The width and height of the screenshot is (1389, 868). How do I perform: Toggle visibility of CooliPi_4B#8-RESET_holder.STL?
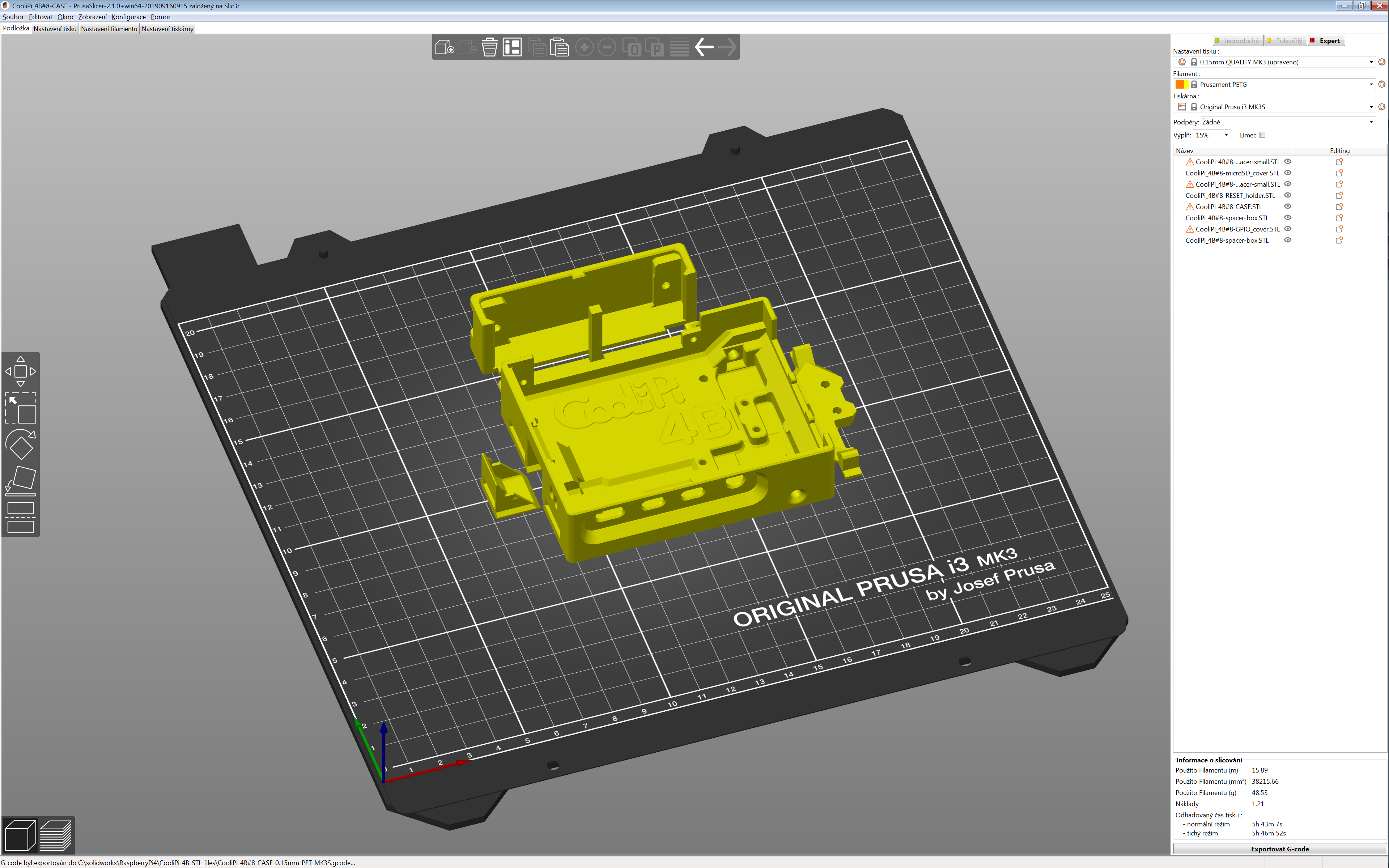point(1287,195)
